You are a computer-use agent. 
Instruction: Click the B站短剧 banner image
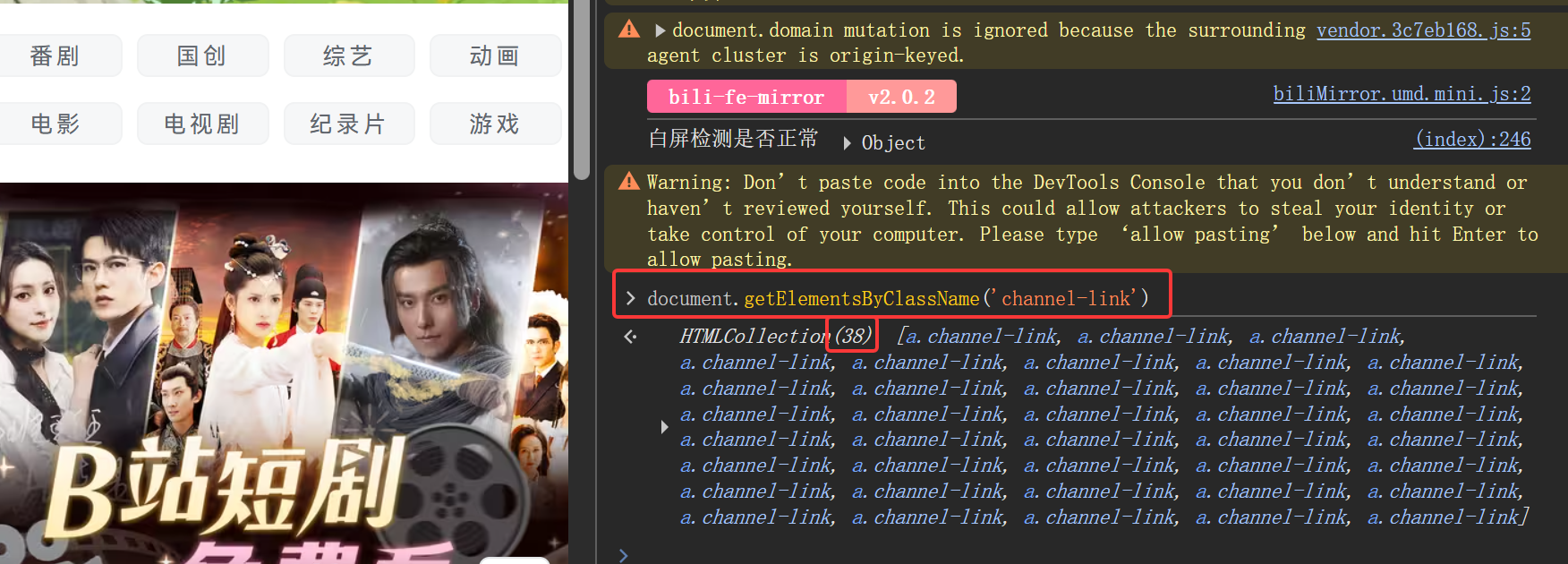pyautogui.click(x=284, y=373)
